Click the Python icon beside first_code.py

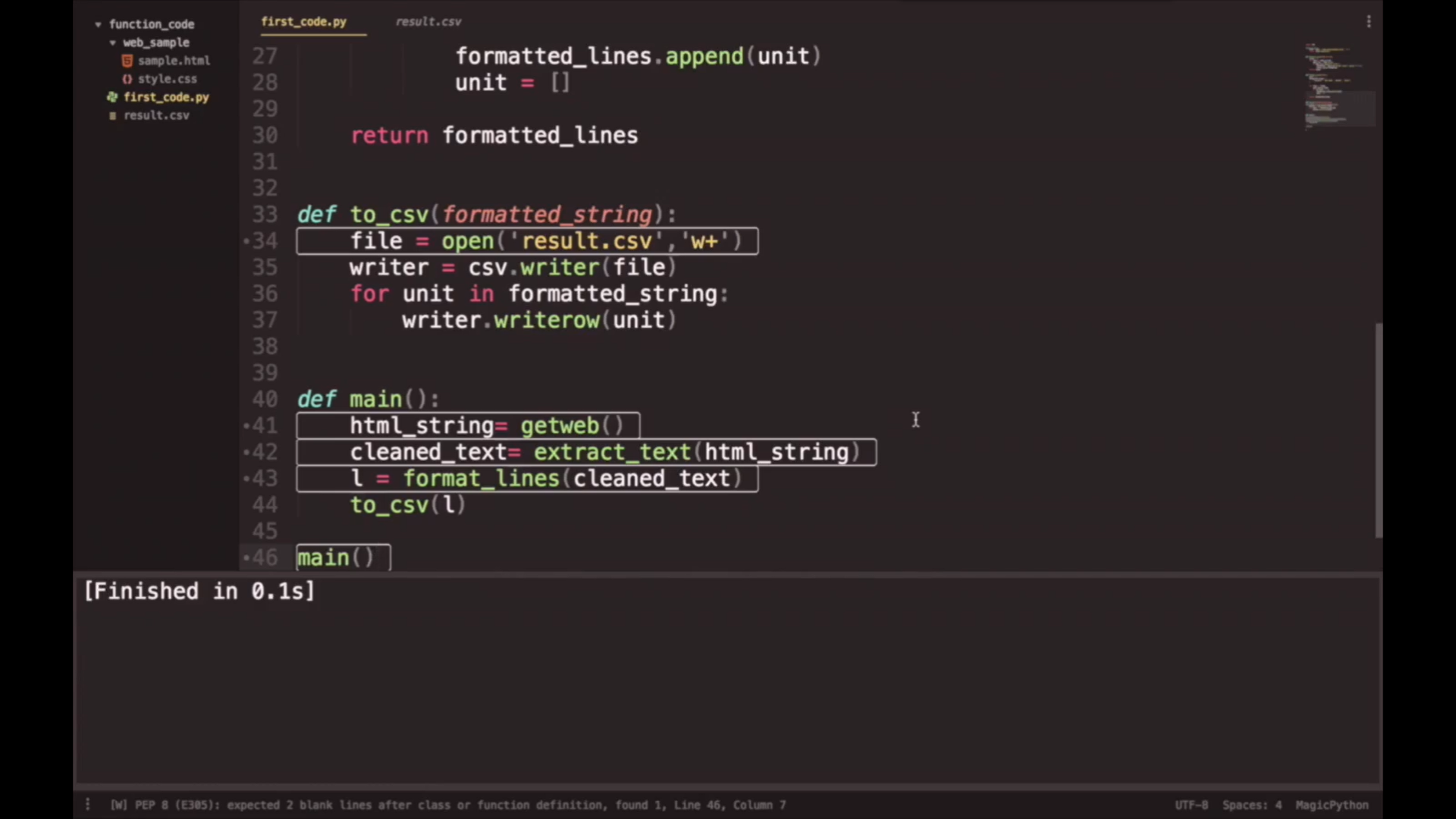[x=112, y=97]
